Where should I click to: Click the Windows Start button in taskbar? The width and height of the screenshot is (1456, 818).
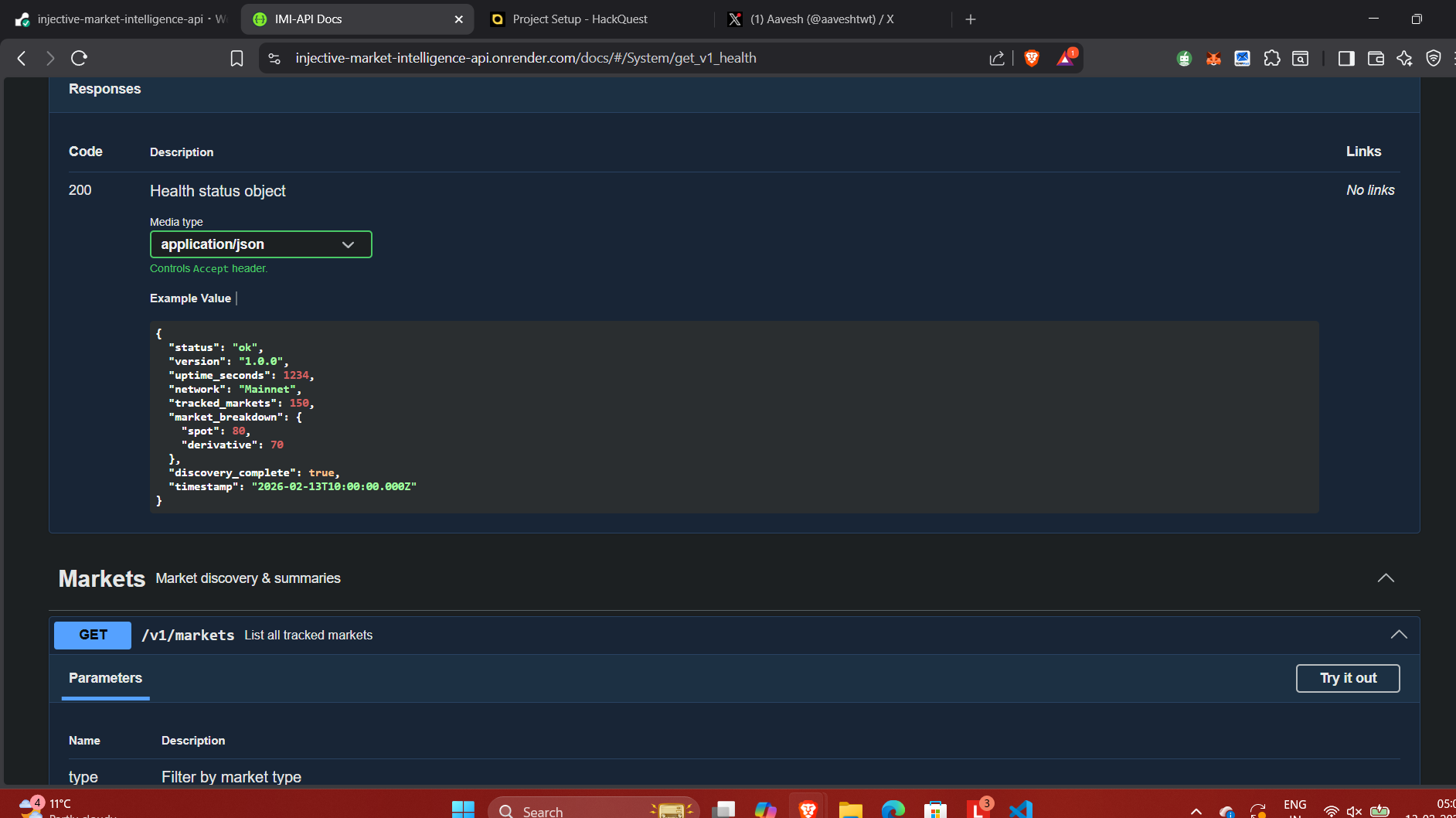click(463, 809)
